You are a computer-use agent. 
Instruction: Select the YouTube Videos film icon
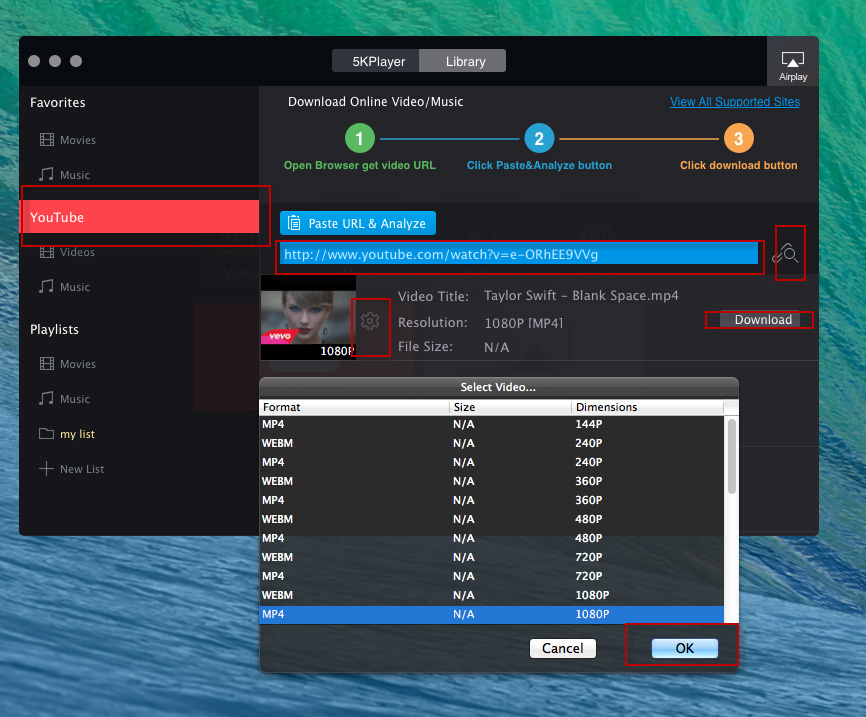[x=47, y=252]
